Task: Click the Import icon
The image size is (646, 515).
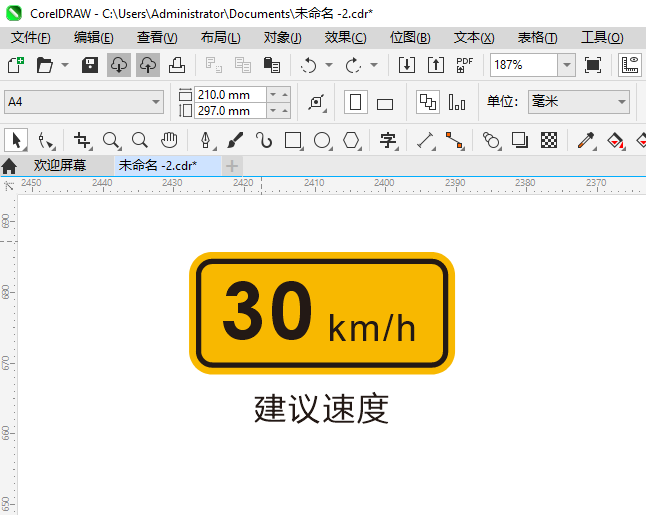Action: 407,65
